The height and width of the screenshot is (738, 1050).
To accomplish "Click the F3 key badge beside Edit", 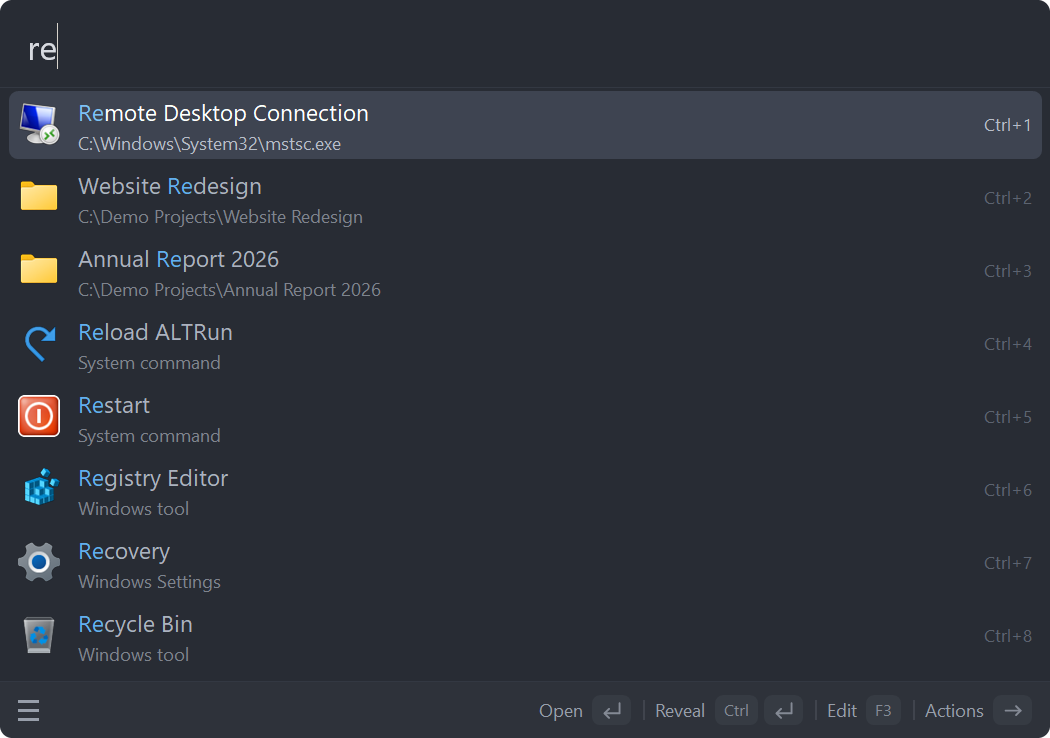I will pyautogui.click(x=883, y=711).
